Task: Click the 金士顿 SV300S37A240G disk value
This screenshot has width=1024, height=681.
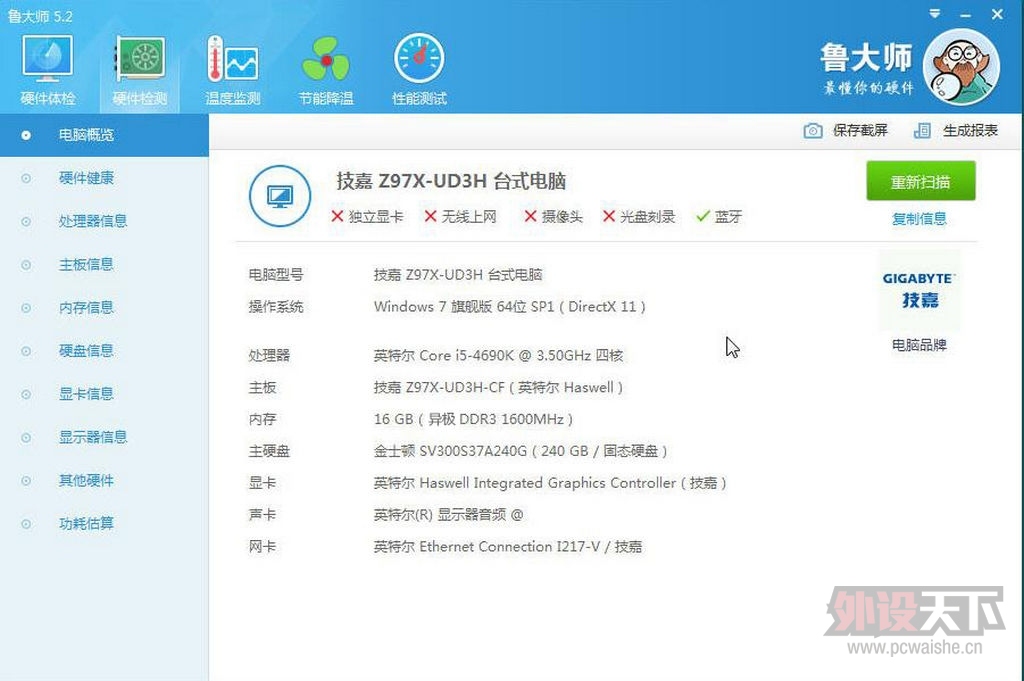Action: tap(520, 451)
